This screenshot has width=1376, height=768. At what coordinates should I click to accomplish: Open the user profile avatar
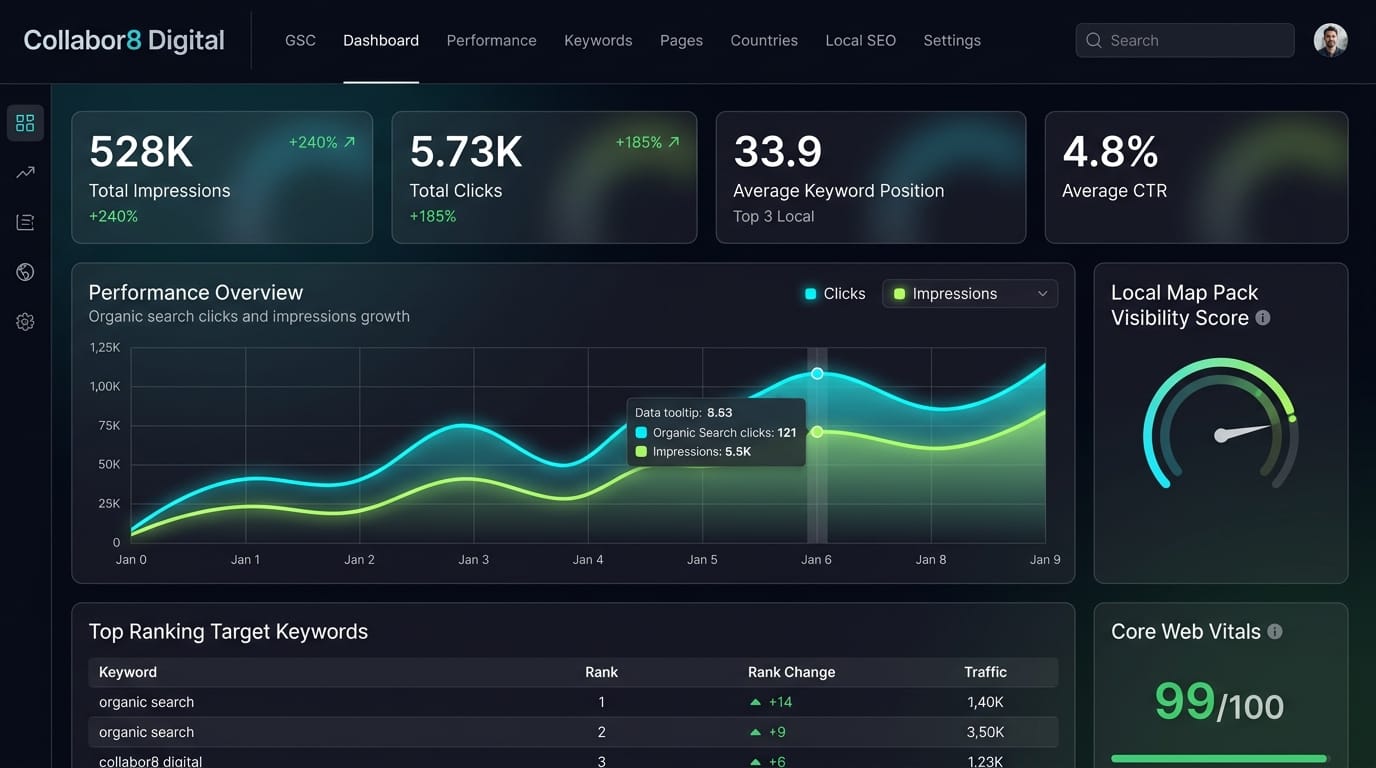point(1330,40)
